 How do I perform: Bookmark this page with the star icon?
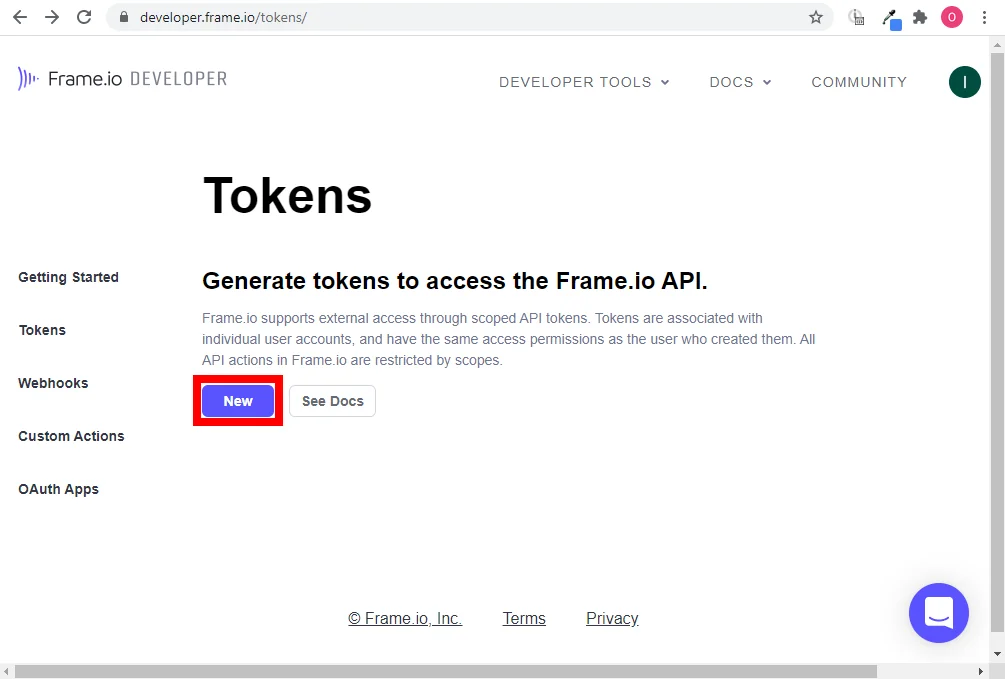[815, 17]
